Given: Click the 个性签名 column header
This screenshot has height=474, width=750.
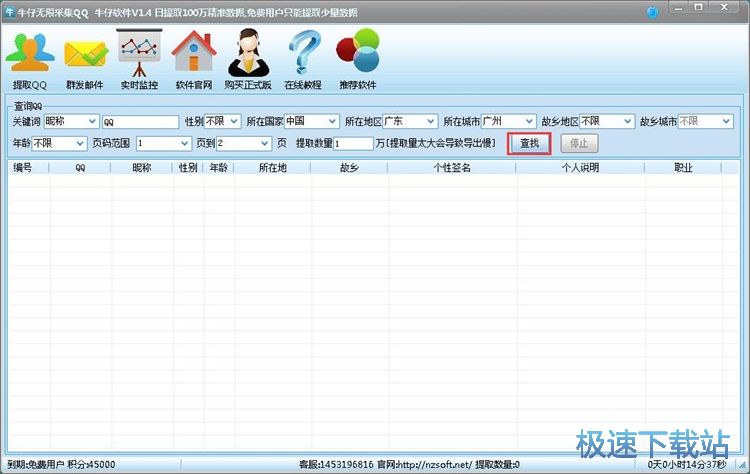Looking at the screenshot, I should (451, 168).
